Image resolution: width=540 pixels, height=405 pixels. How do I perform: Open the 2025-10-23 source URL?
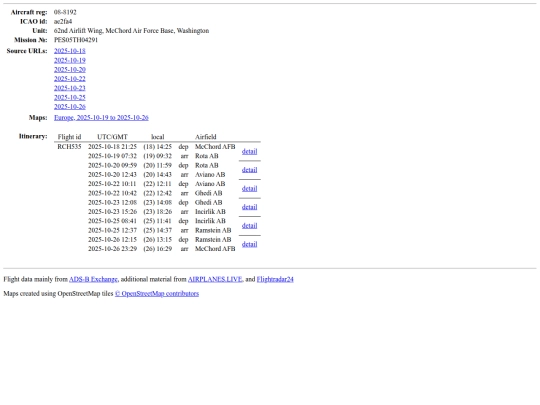(70, 88)
